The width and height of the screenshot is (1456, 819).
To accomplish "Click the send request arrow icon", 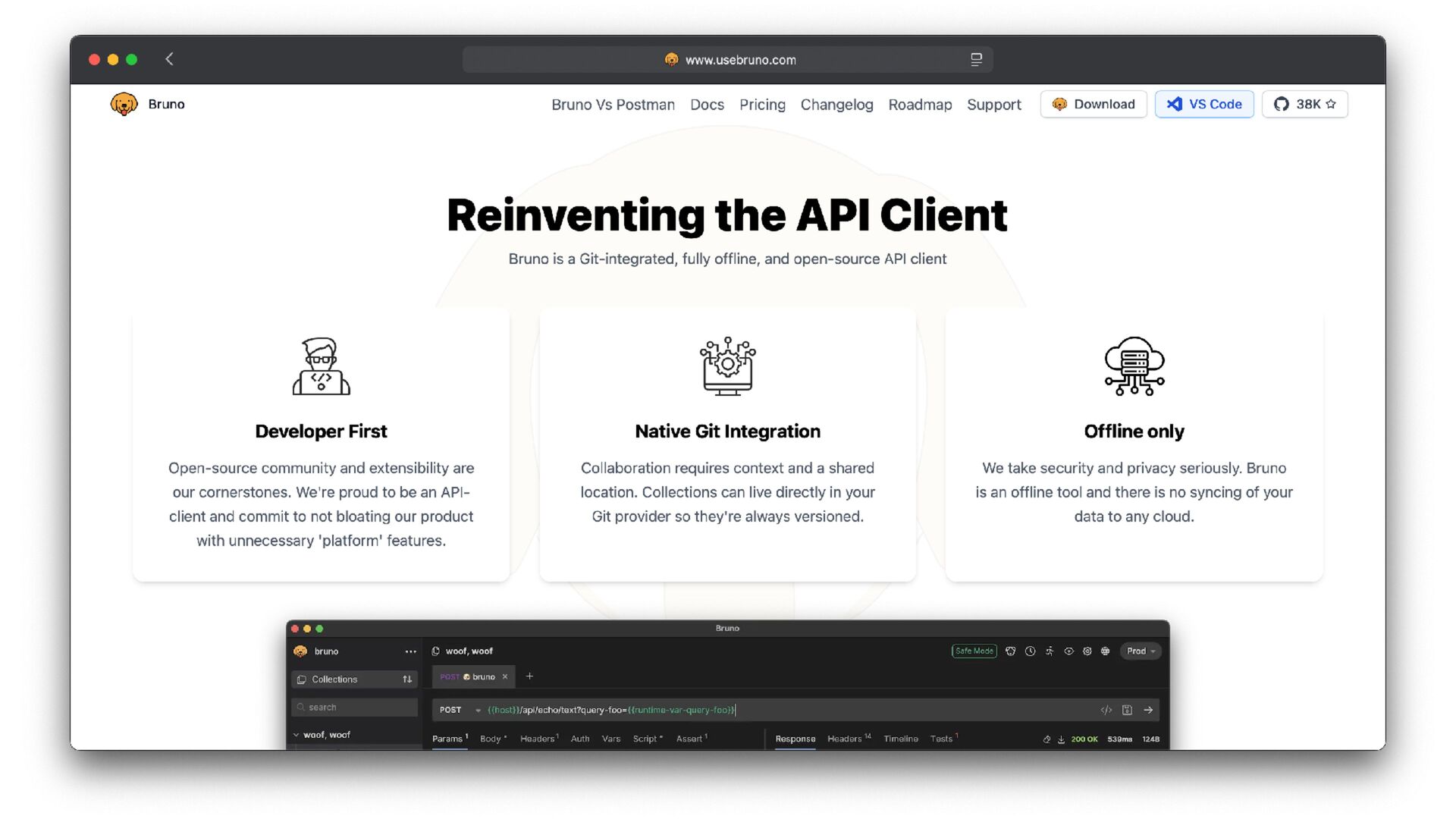I will pyautogui.click(x=1148, y=711).
